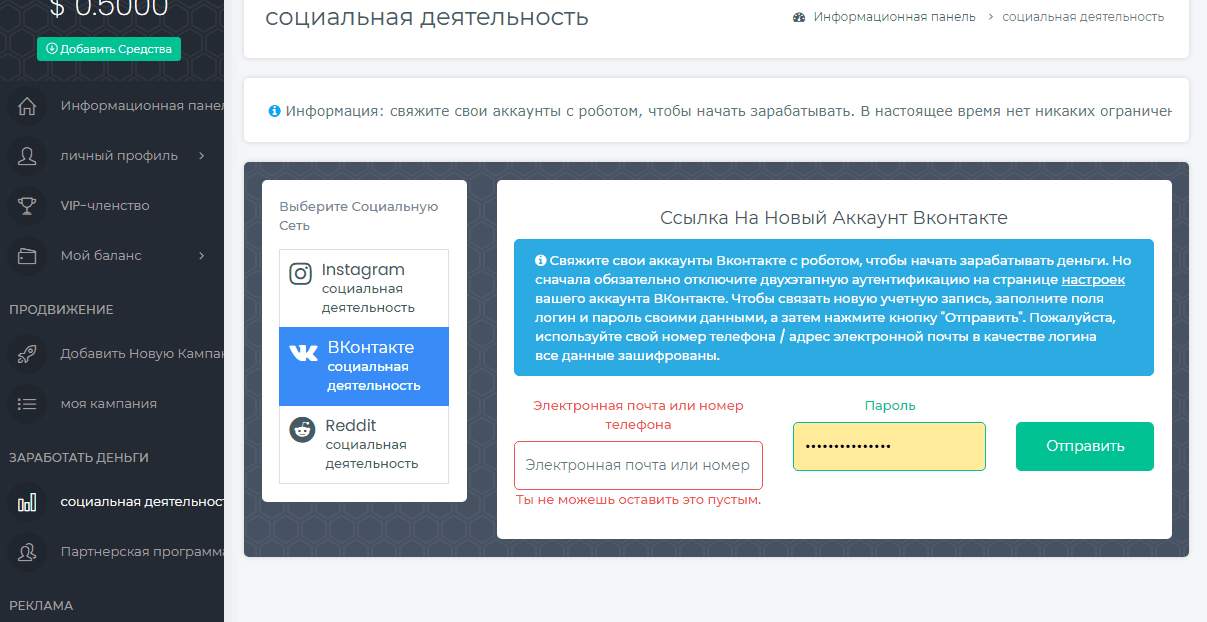Focus the Пароль password field
1207x622 pixels.
[889, 446]
